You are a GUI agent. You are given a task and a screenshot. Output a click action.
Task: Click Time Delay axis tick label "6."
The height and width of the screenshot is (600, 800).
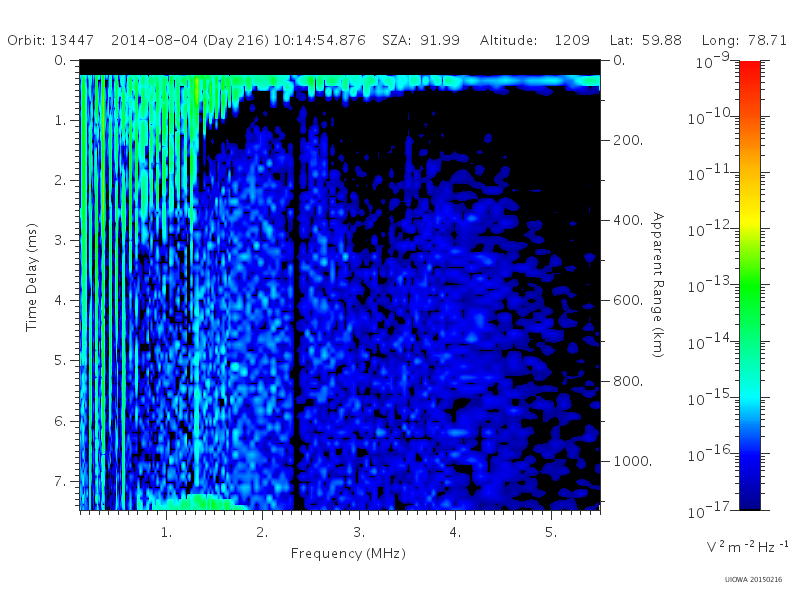pyautogui.click(x=60, y=421)
